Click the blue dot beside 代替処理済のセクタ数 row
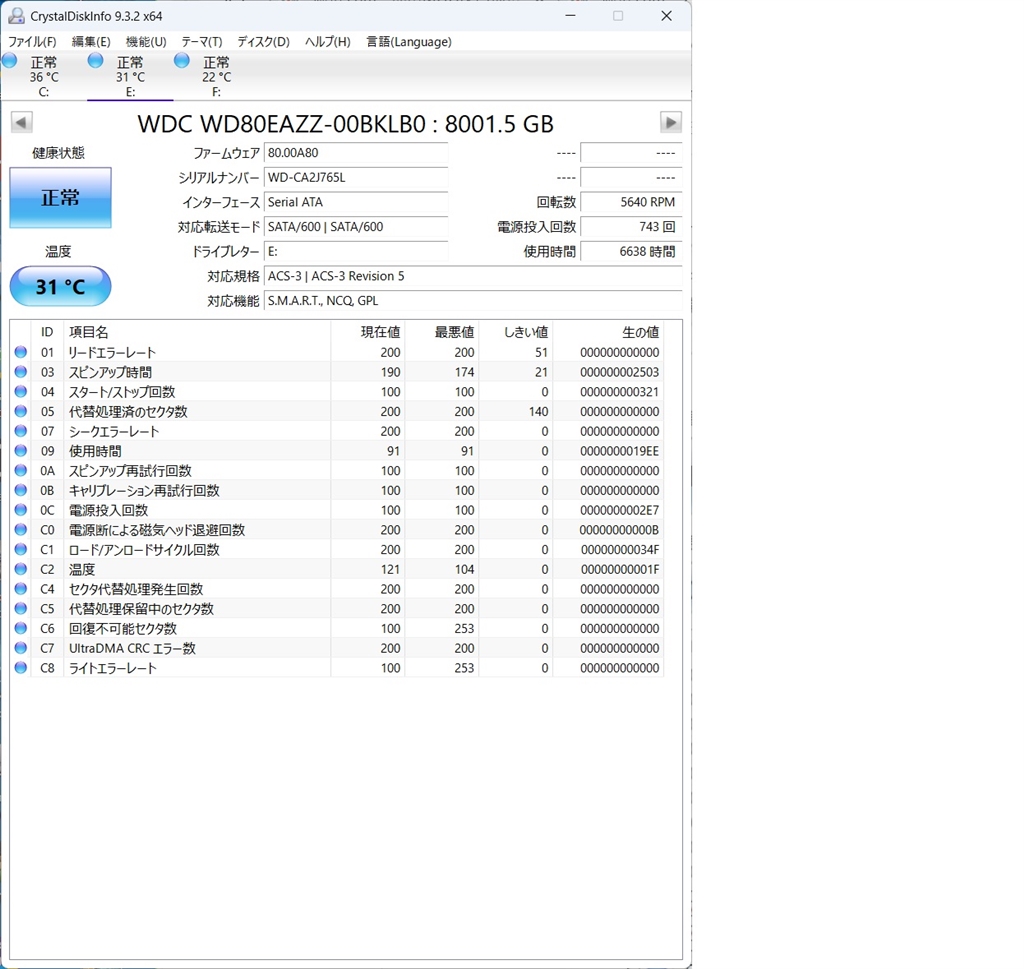1024x969 pixels. 21,411
